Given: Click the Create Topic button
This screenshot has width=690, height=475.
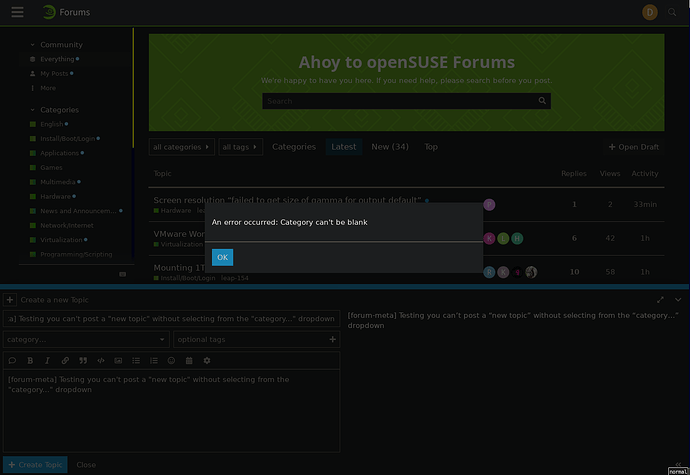Looking at the screenshot, I should (35, 465).
